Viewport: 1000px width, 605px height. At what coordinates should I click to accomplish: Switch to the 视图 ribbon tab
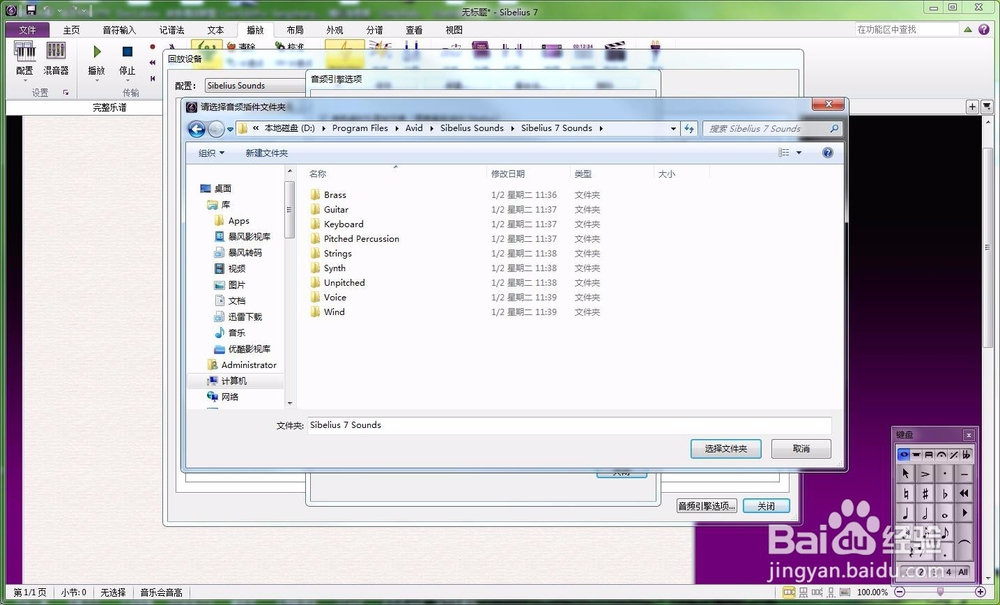click(453, 30)
